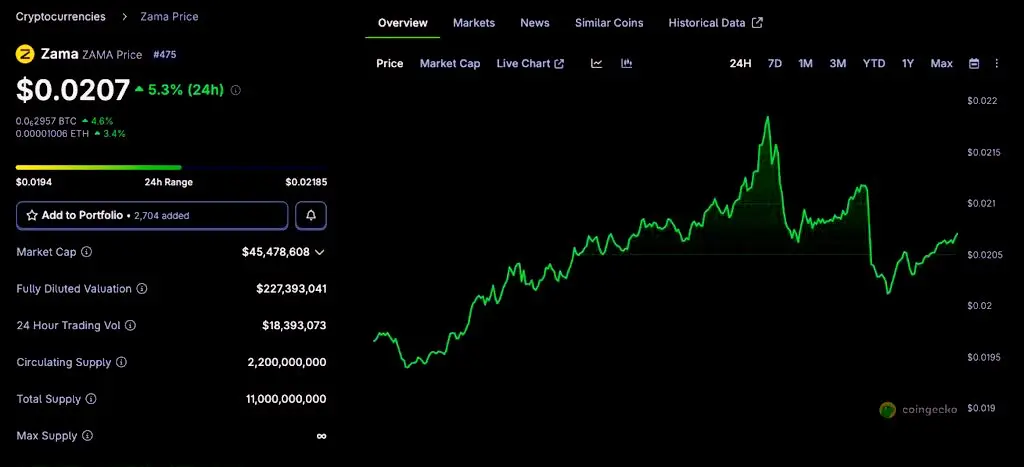Screen dimensions: 1024x467
Task: Select the 1M time range
Action: tap(805, 63)
